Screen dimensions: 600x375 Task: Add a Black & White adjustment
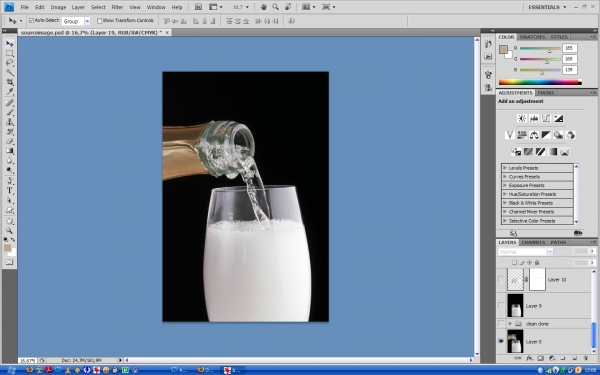point(546,135)
